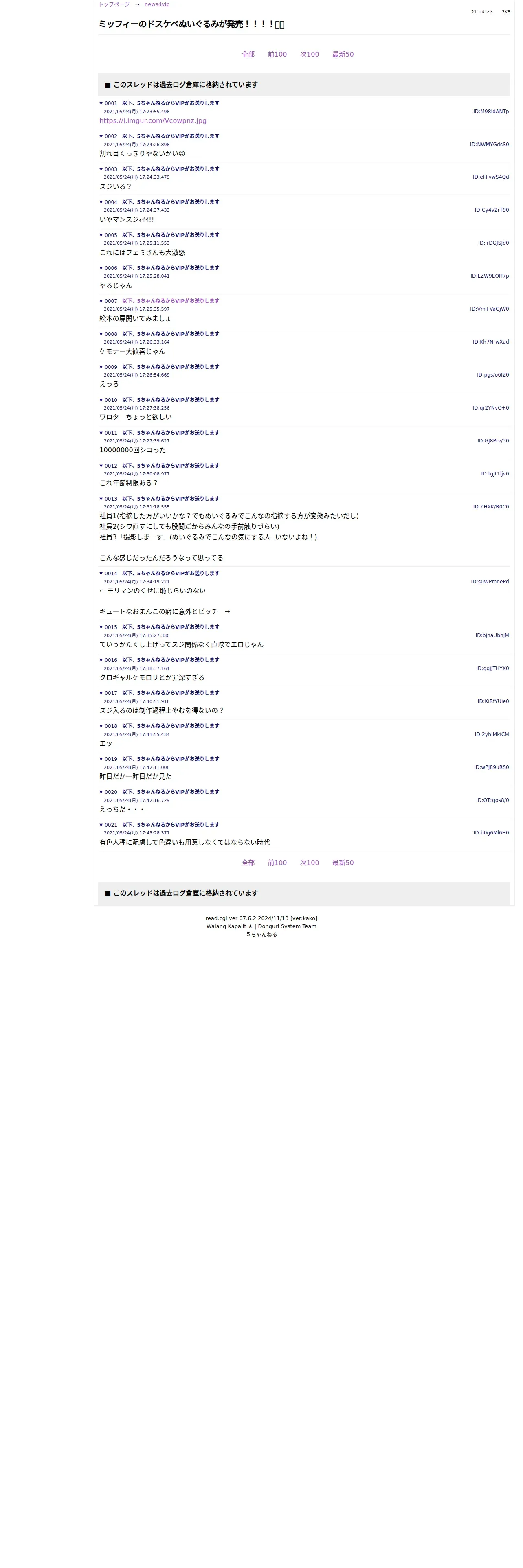Expand the ▼ menu for post 0002
The width and height of the screenshot is (523, 1568).
tap(101, 136)
